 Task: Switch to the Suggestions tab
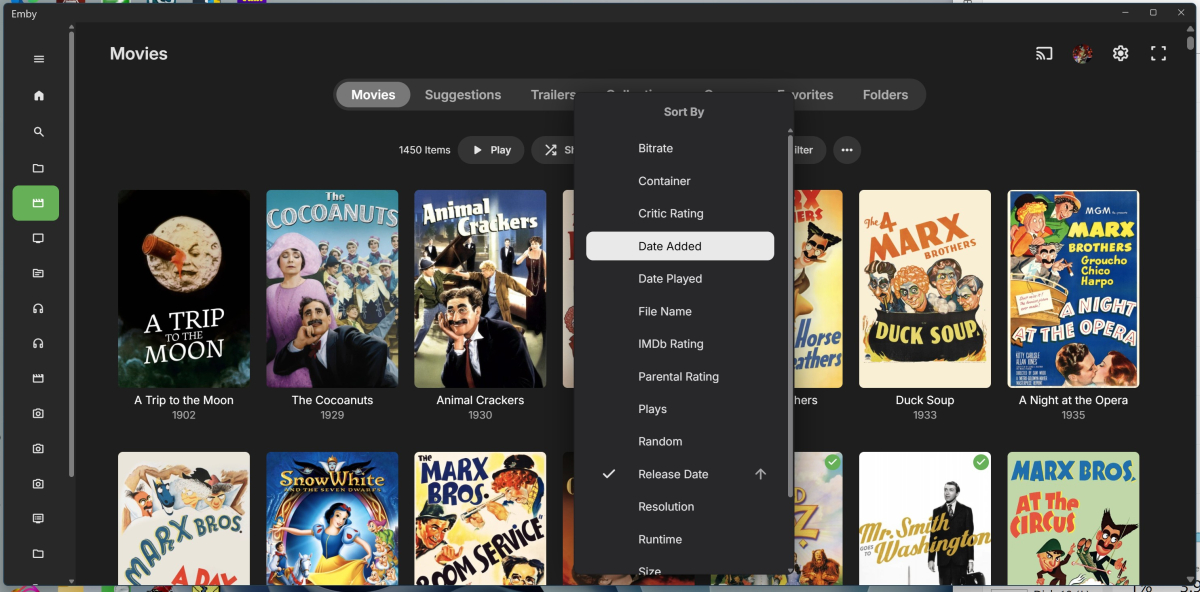point(462,95)
